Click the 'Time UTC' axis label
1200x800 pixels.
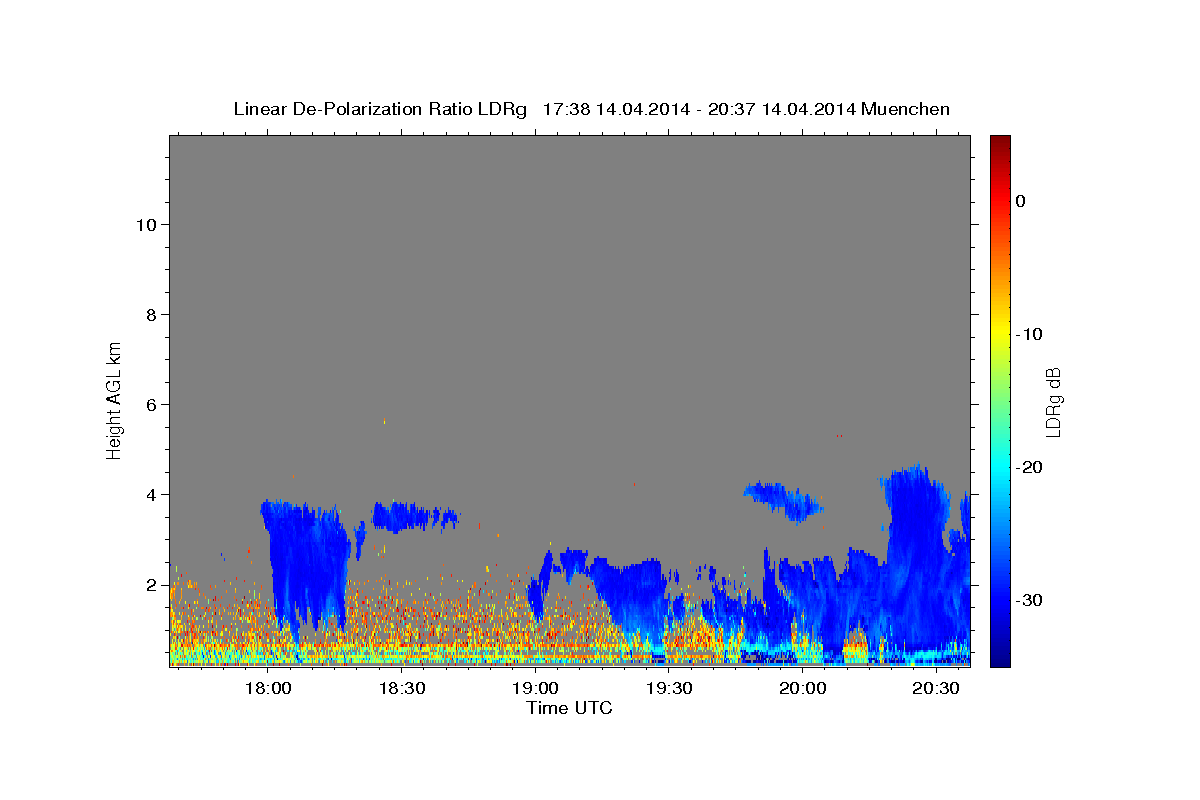point(569,708)
